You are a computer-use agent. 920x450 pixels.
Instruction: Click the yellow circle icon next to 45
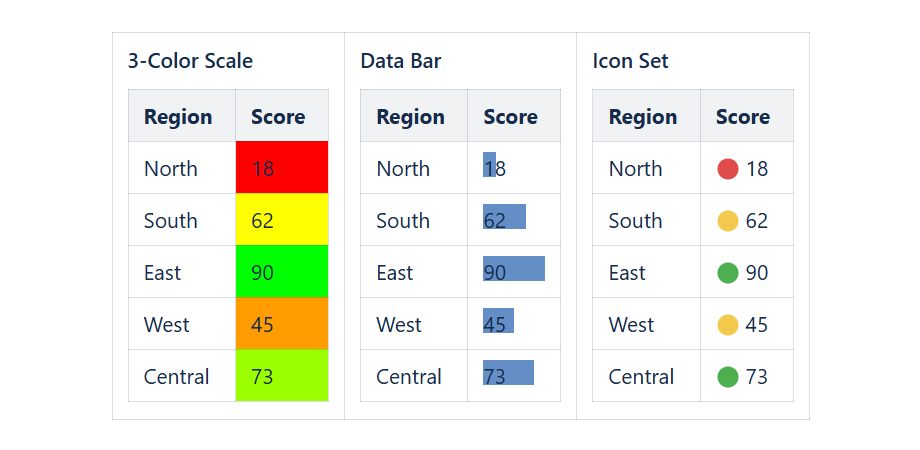[728, 325]
